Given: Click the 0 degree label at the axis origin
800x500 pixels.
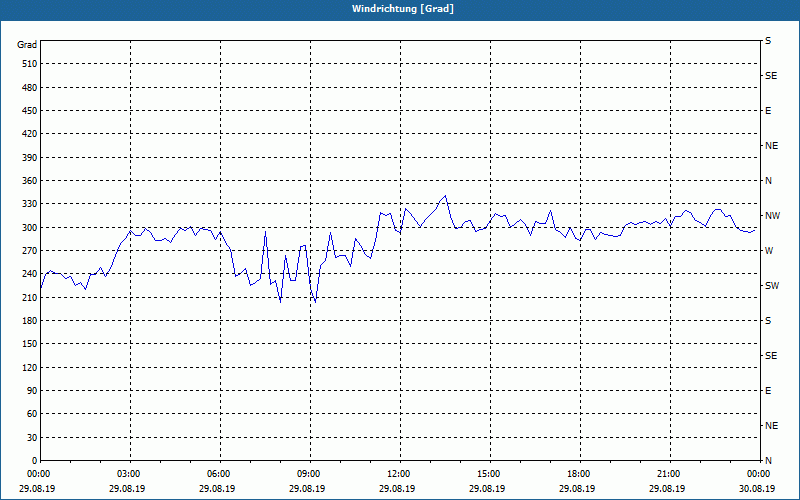Looking at the screenshot, I should [x=34, y=461].
